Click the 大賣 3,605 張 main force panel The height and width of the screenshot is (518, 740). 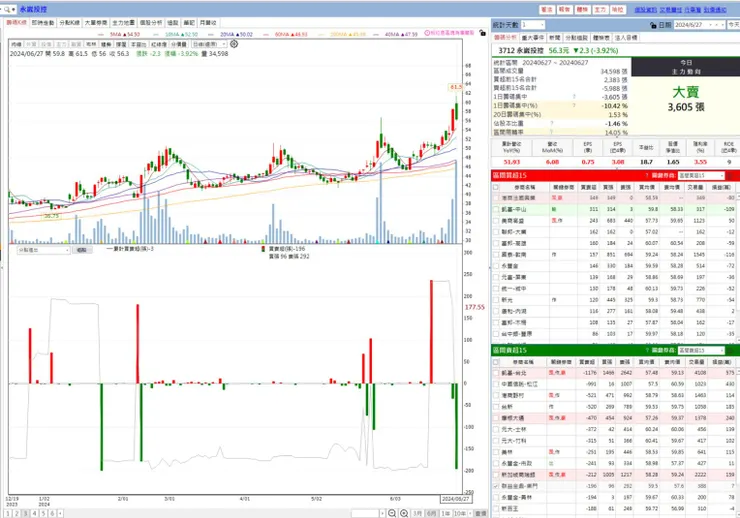(686, 100)
